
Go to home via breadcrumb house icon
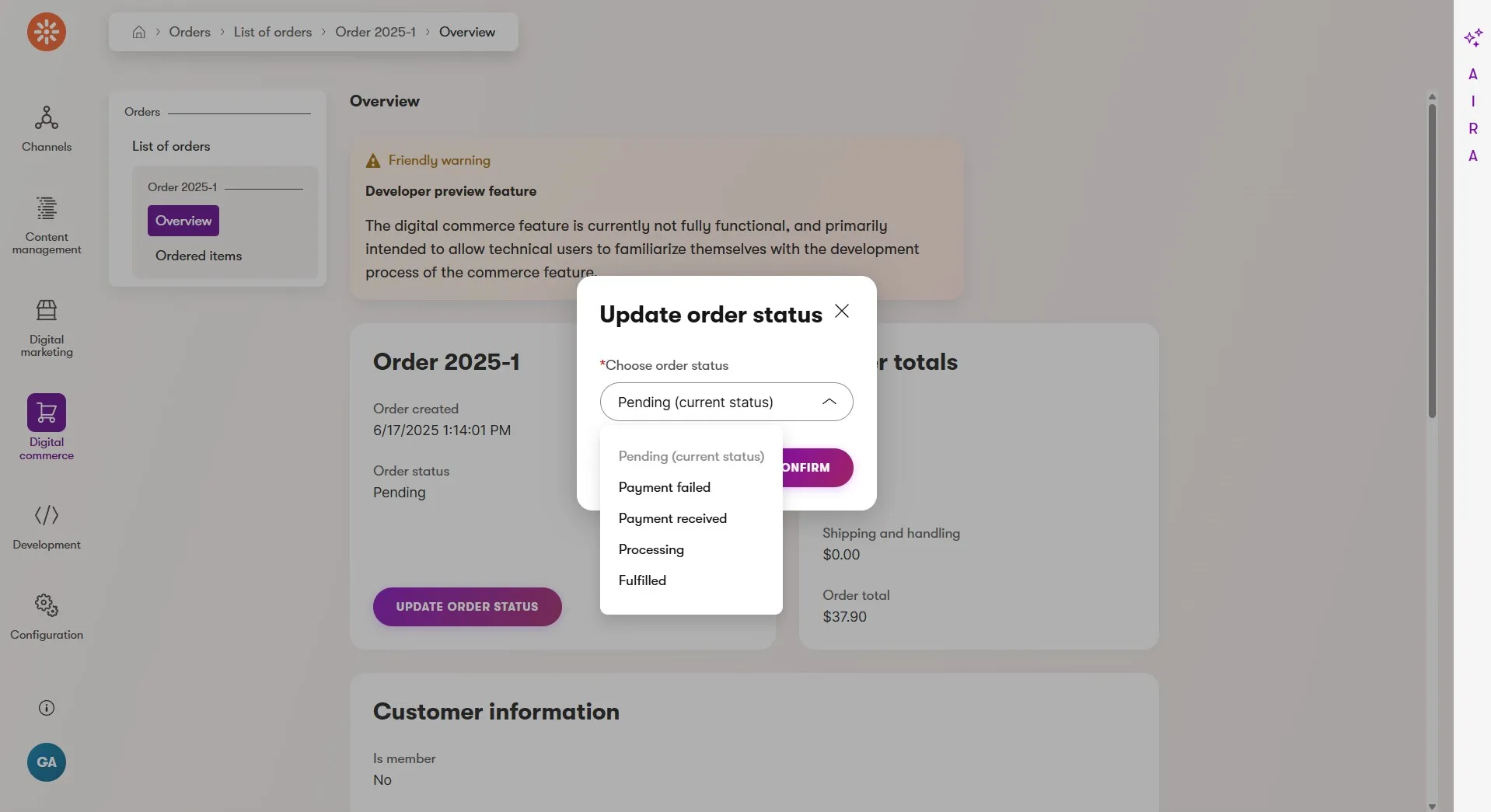(x=139, y=32)
